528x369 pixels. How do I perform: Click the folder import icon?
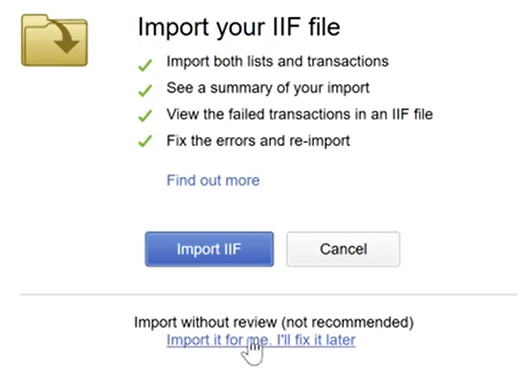tap(55, 40)
